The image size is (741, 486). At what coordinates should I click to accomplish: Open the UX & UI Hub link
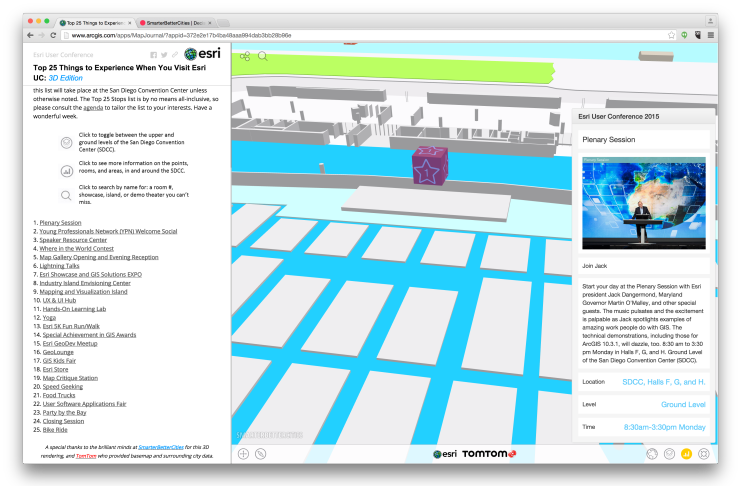[x=60, y=300]
